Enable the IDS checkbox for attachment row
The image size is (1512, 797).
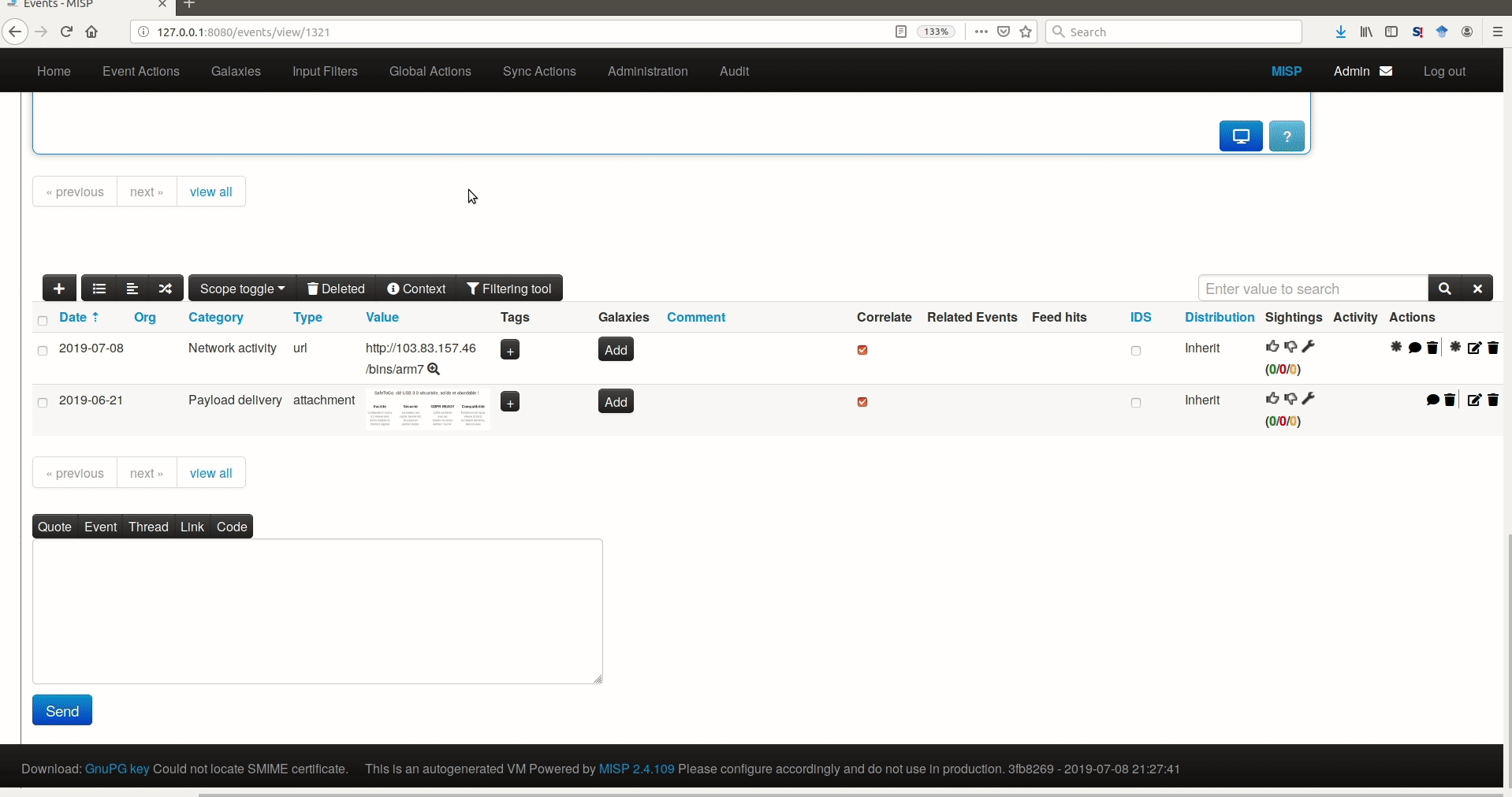click(x=1136, y=403)
